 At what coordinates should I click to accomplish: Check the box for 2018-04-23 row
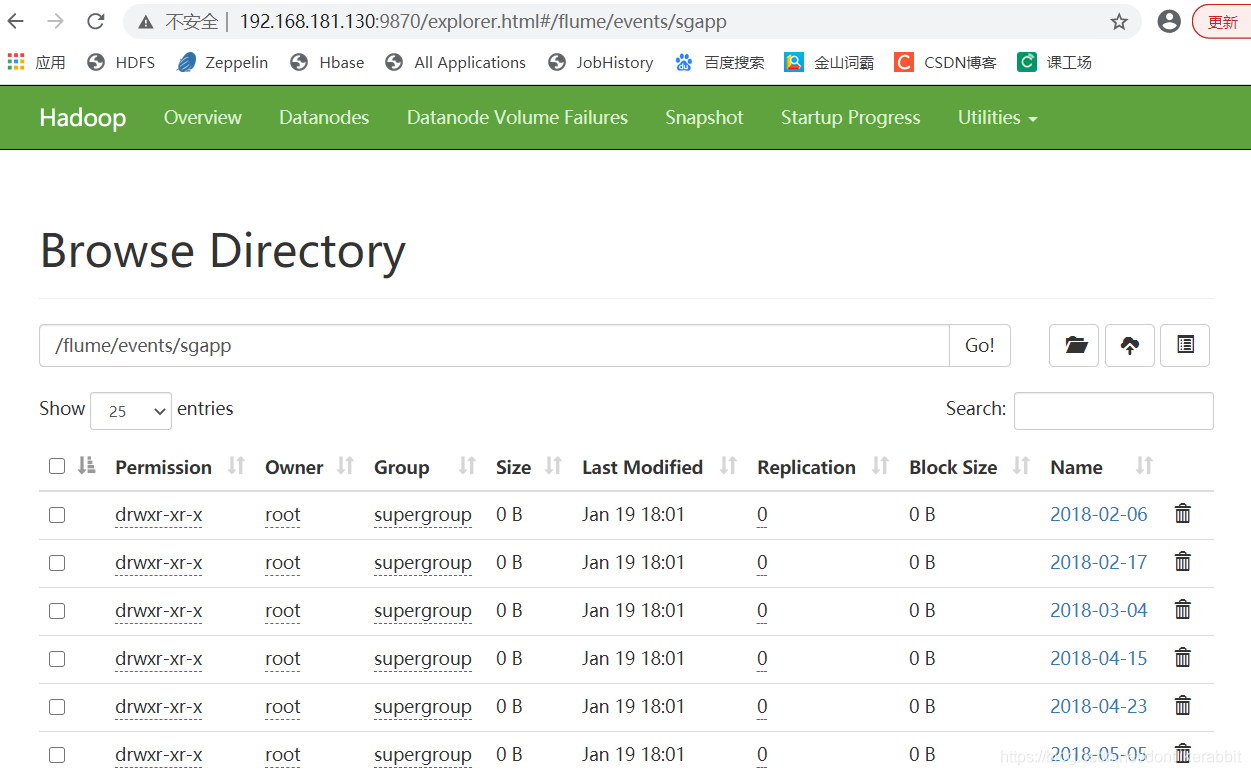(x=57, y=707)
